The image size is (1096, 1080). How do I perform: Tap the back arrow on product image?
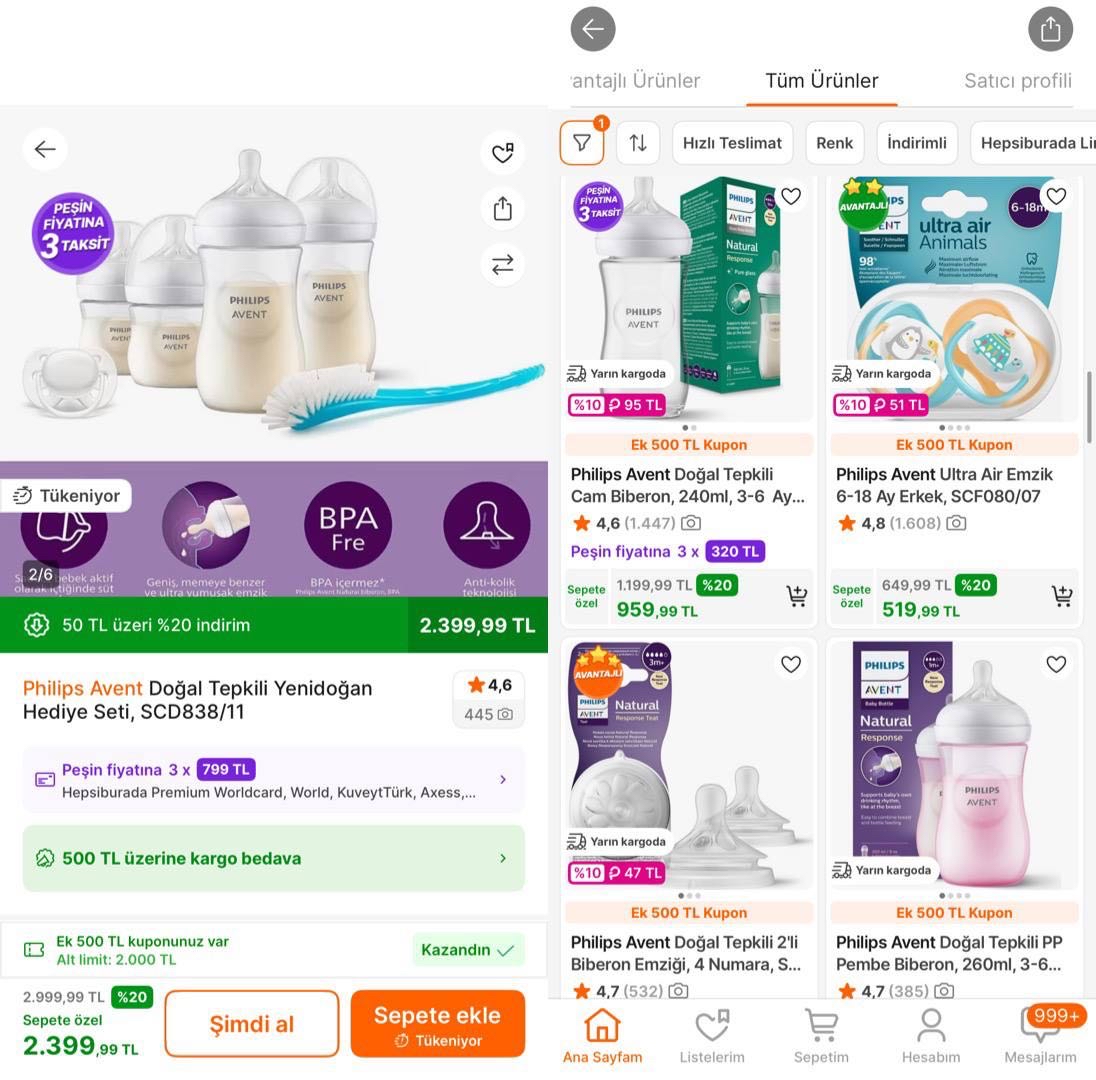coord(45,149)
